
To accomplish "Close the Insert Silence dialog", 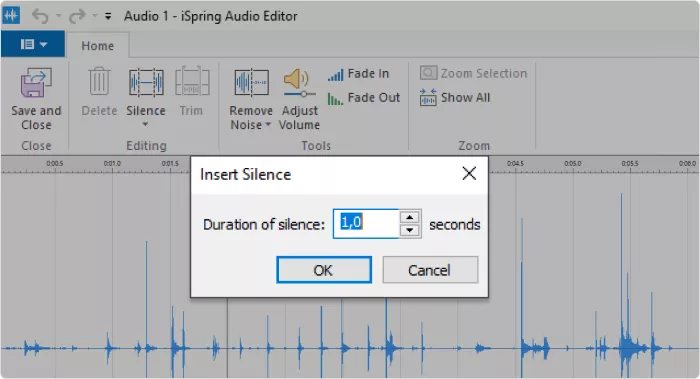I will 469,174.
